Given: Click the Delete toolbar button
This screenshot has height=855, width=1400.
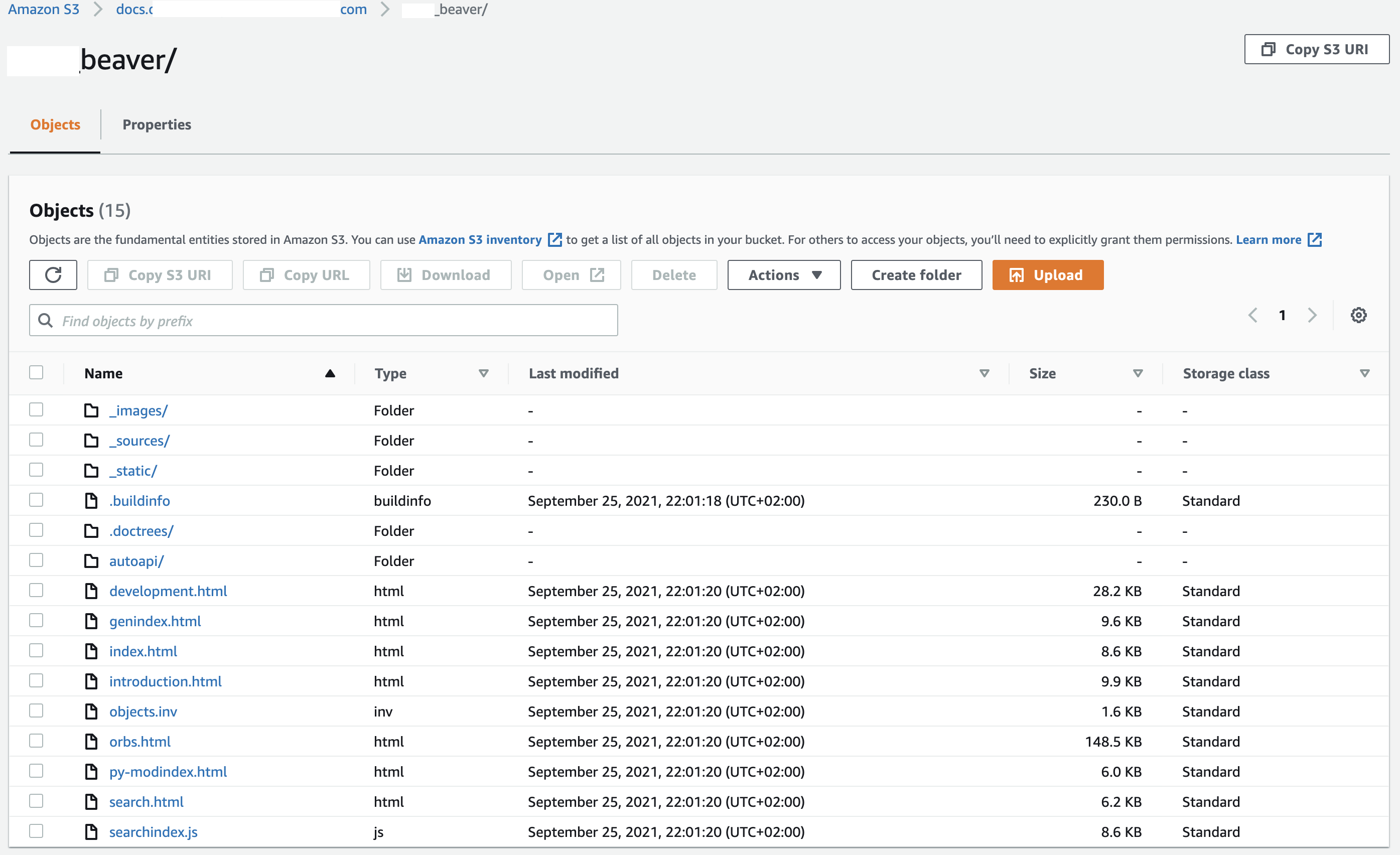Looking at the screenshot, I should pos(674,275).
